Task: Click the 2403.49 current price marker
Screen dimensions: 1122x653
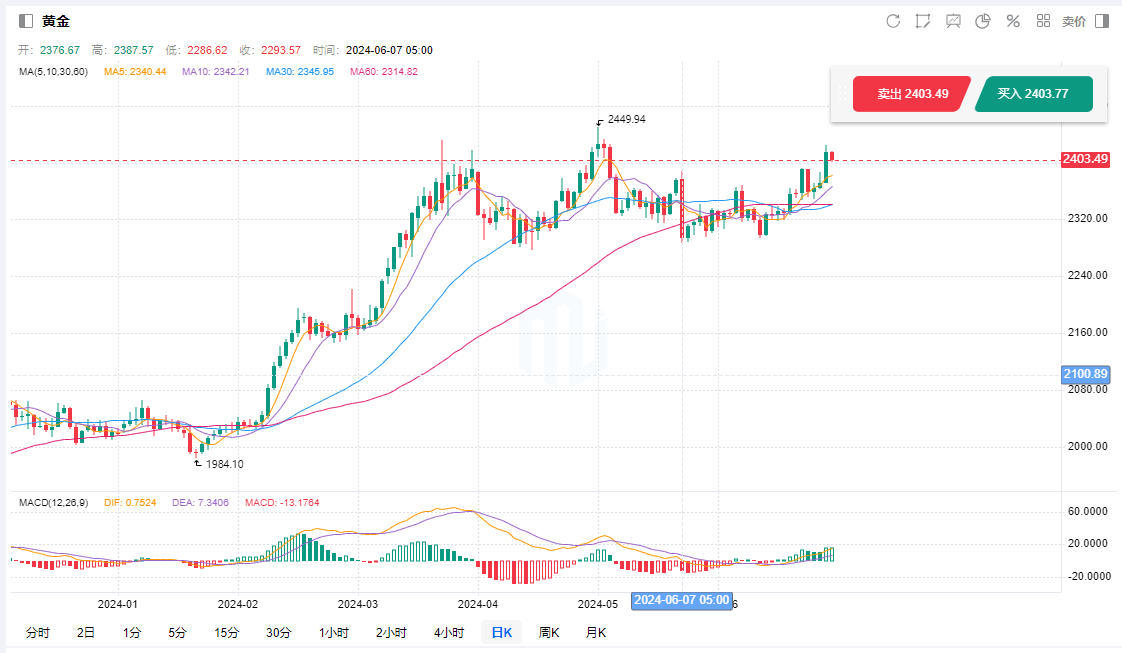Action: pos(1085,159)
